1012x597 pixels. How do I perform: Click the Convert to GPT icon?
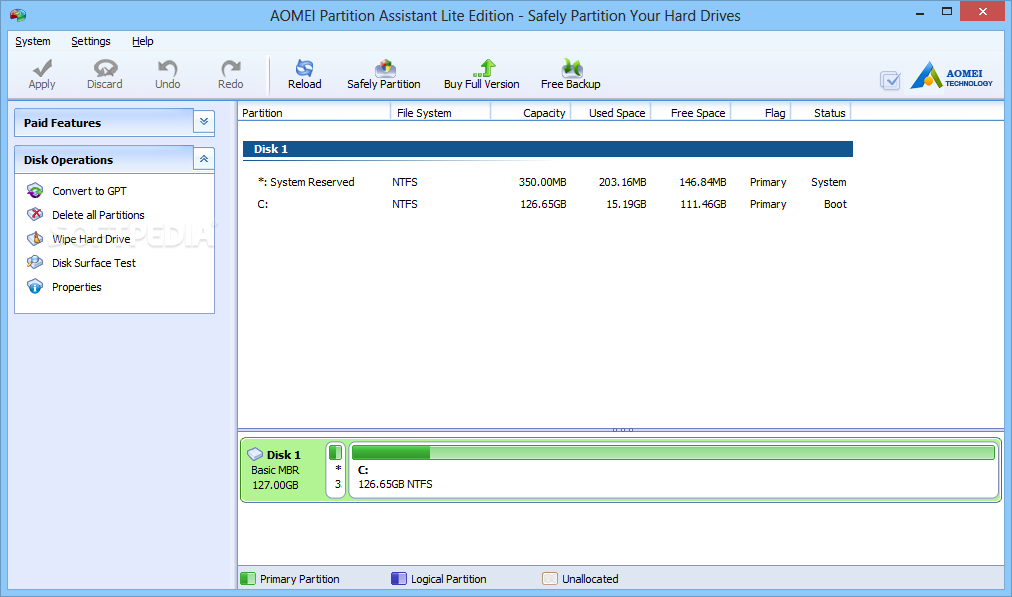click(35, 190)
